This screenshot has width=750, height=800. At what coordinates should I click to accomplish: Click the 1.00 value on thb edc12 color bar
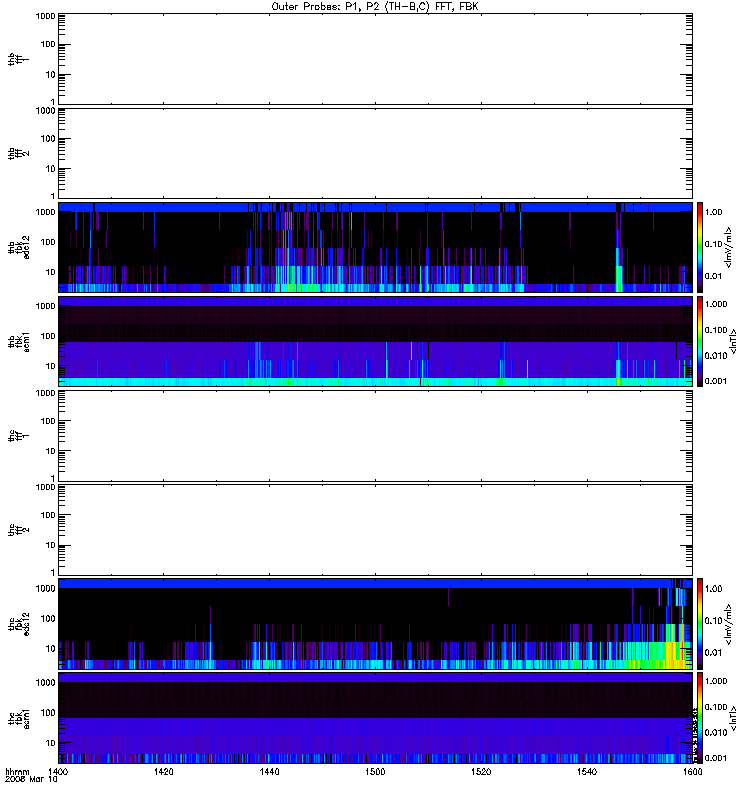coord(713,212)
